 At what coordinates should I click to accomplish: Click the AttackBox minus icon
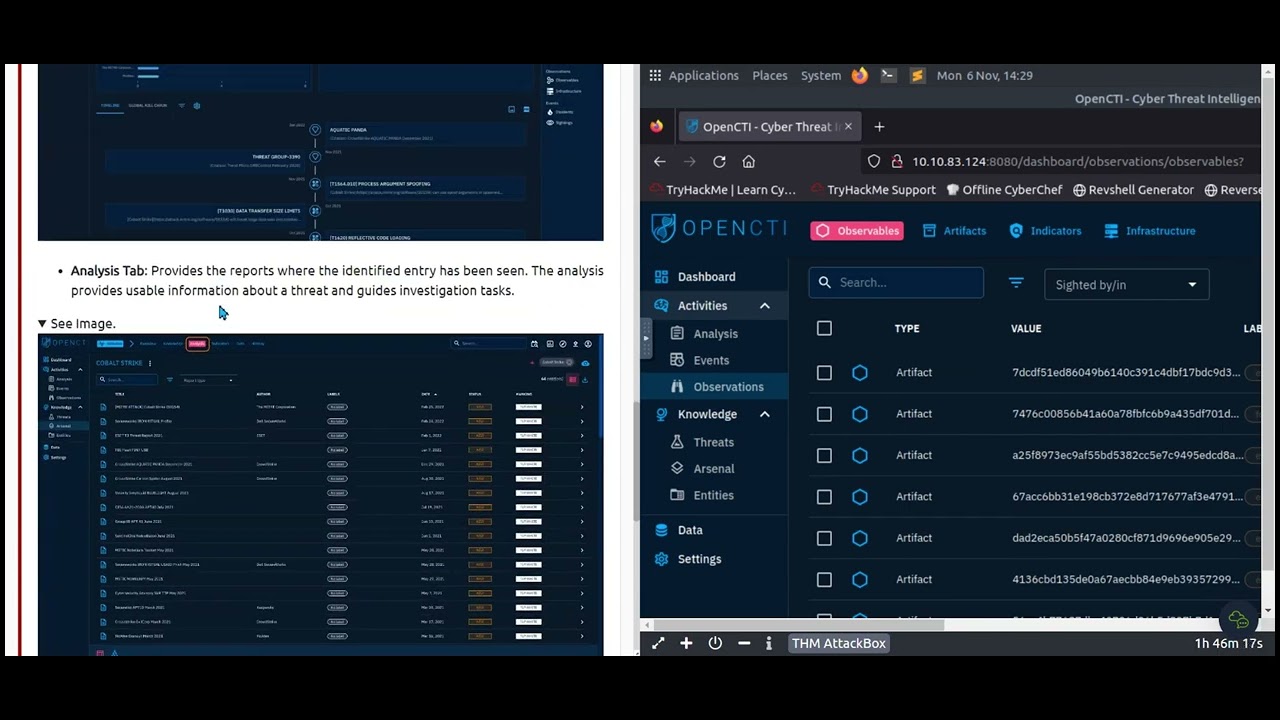[x=744, y=643]
